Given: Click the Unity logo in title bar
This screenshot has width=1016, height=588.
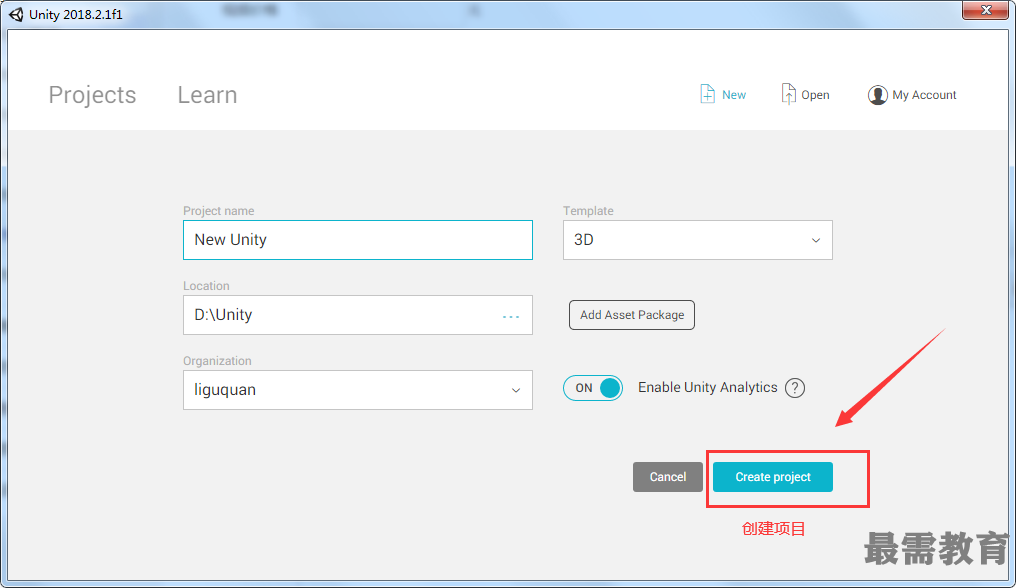Looking at the screenshot, I should pyautogui.click(x=16, y=14).
